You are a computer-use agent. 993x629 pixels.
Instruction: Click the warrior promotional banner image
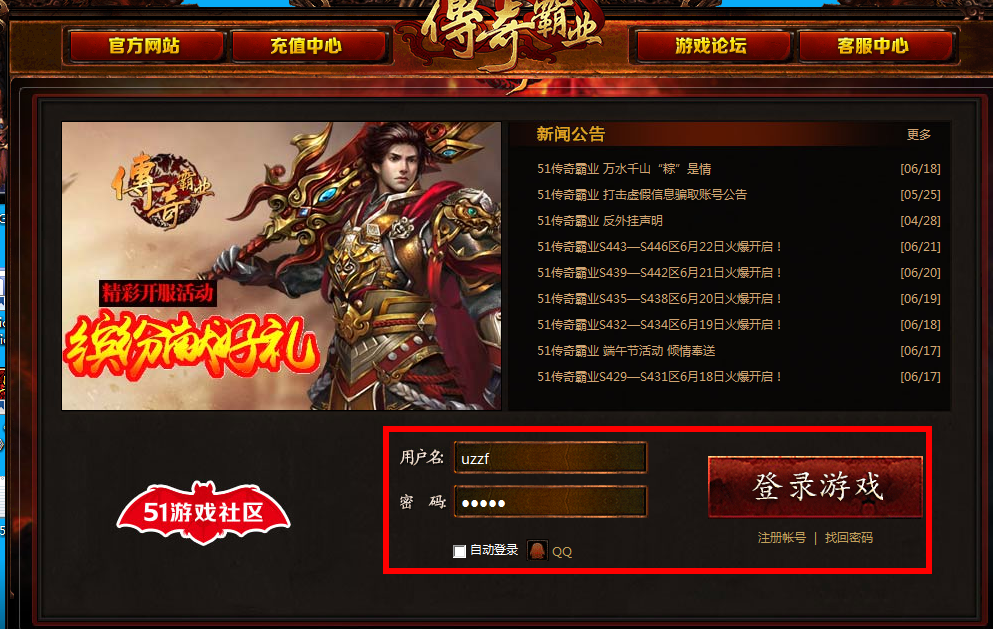click(281, 266)
